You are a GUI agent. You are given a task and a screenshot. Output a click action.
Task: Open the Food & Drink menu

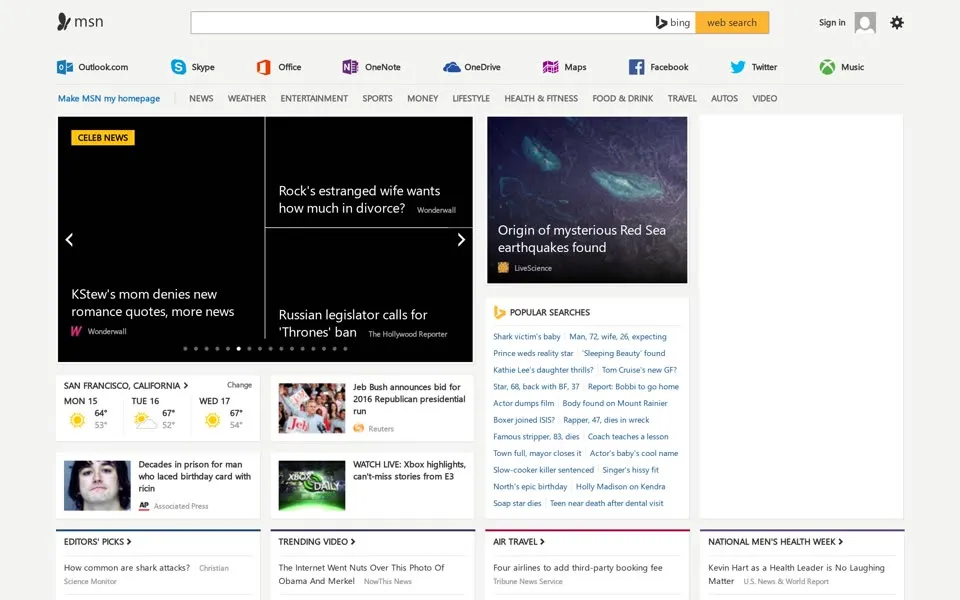623,98
